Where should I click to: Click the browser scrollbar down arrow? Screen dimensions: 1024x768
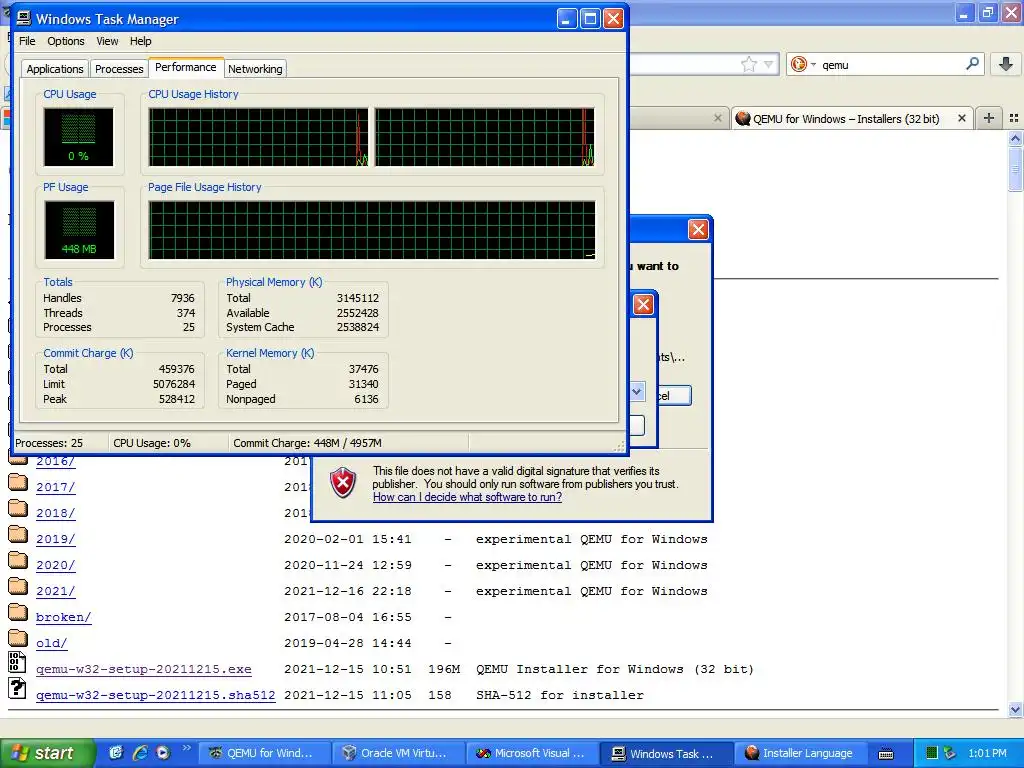pyautogui.click(x=1015, y=709)
